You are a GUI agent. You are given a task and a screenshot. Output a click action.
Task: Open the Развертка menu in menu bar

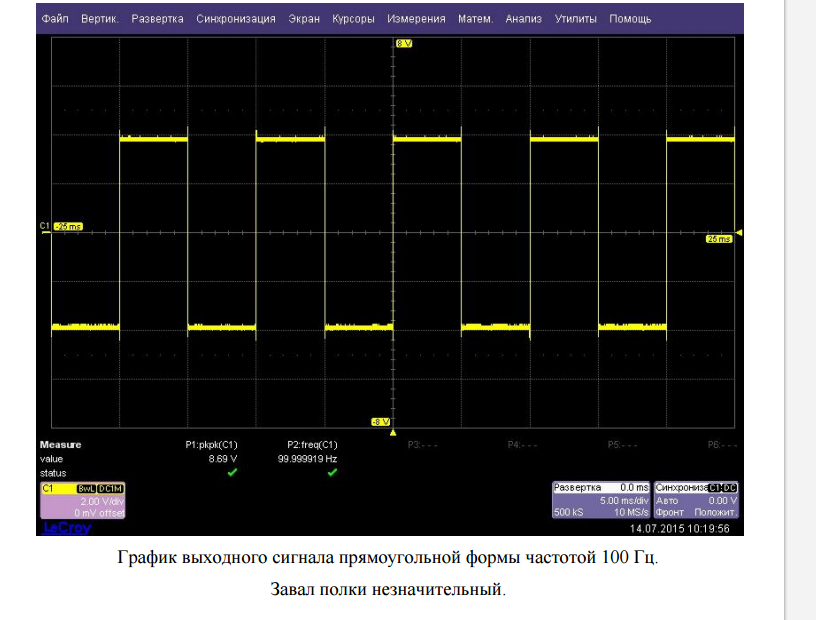[x=157, y=18]
